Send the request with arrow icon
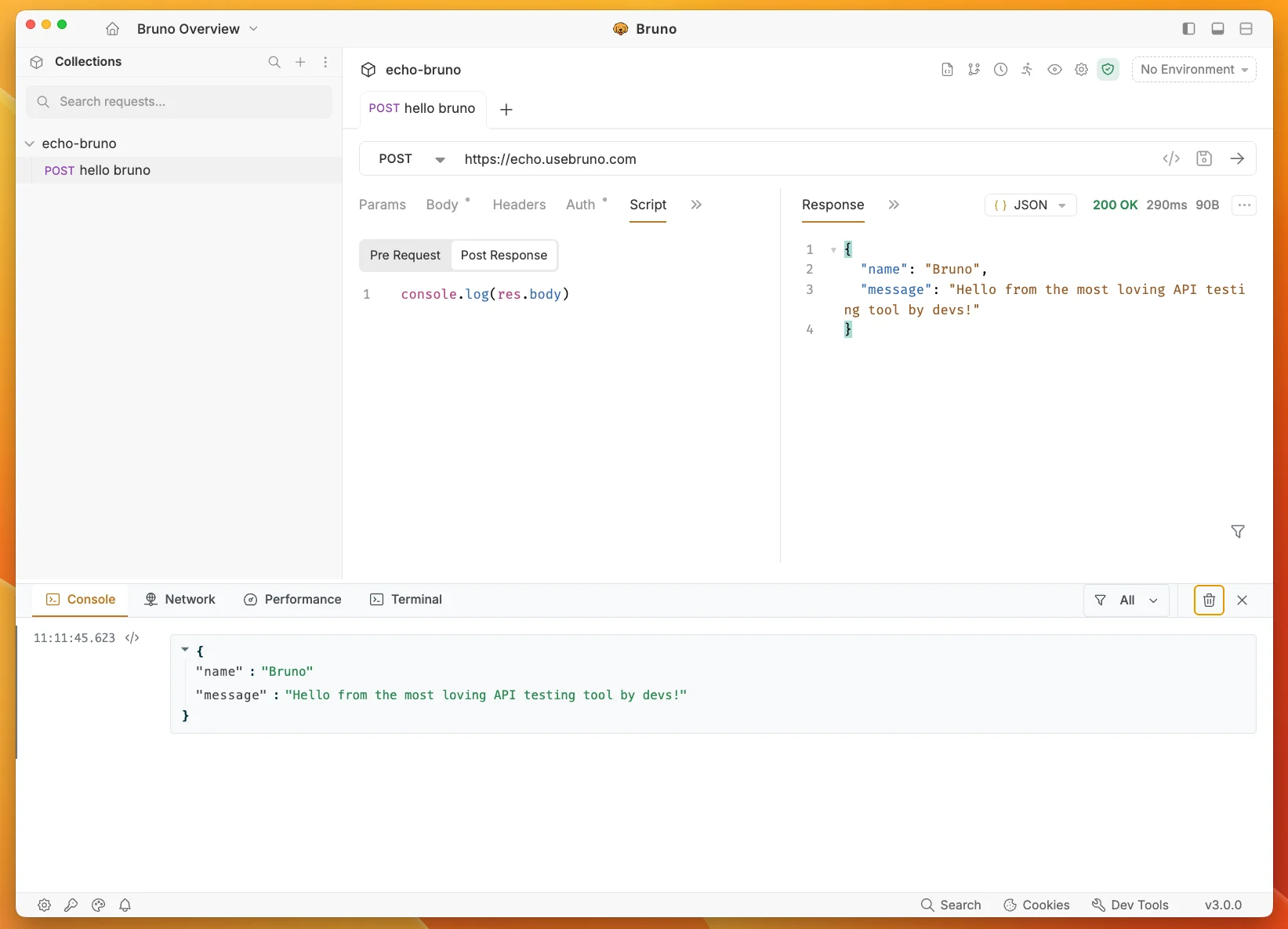1288x929 pixels. click(x=1237, y=159)
